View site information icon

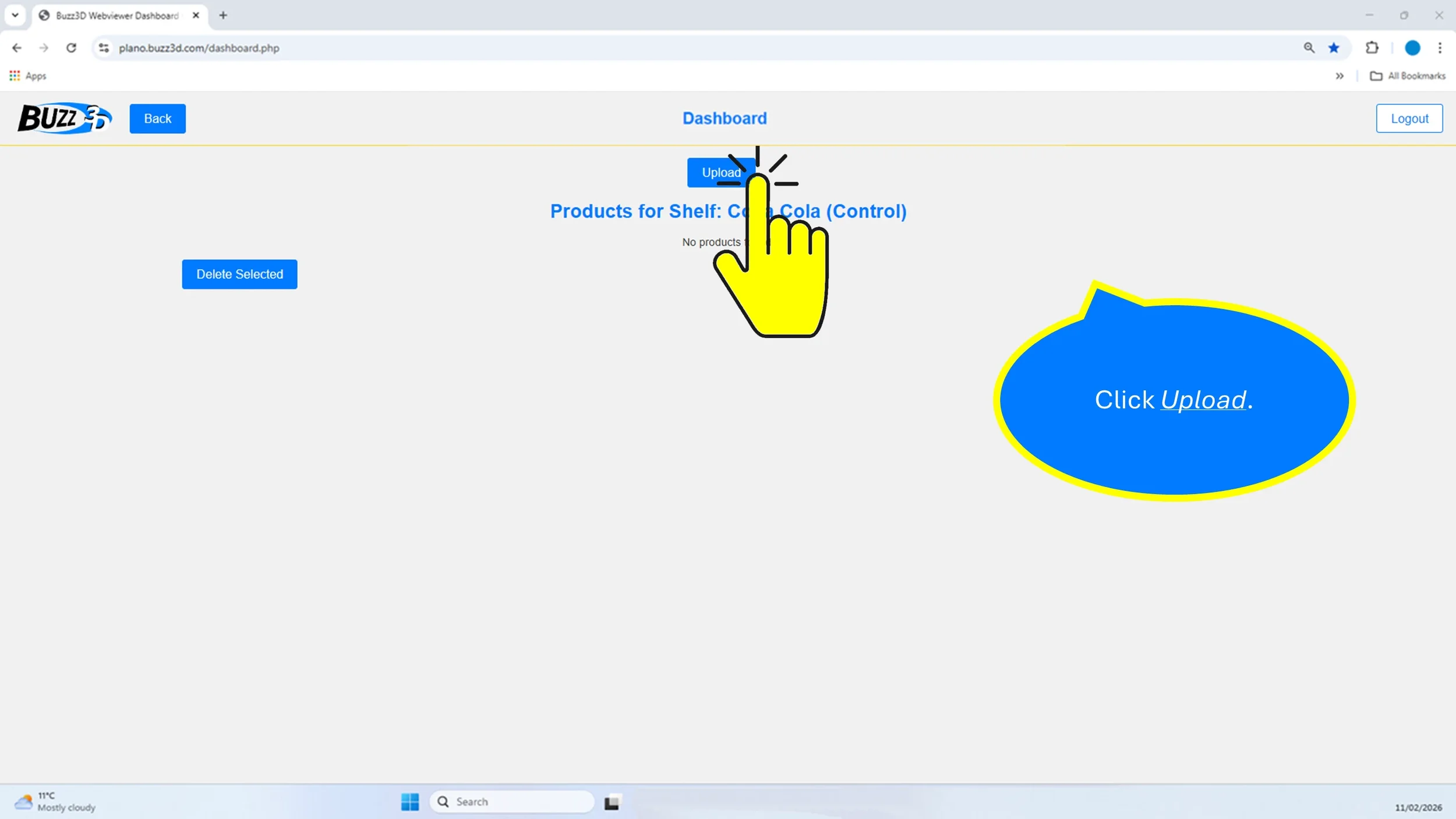104,48
